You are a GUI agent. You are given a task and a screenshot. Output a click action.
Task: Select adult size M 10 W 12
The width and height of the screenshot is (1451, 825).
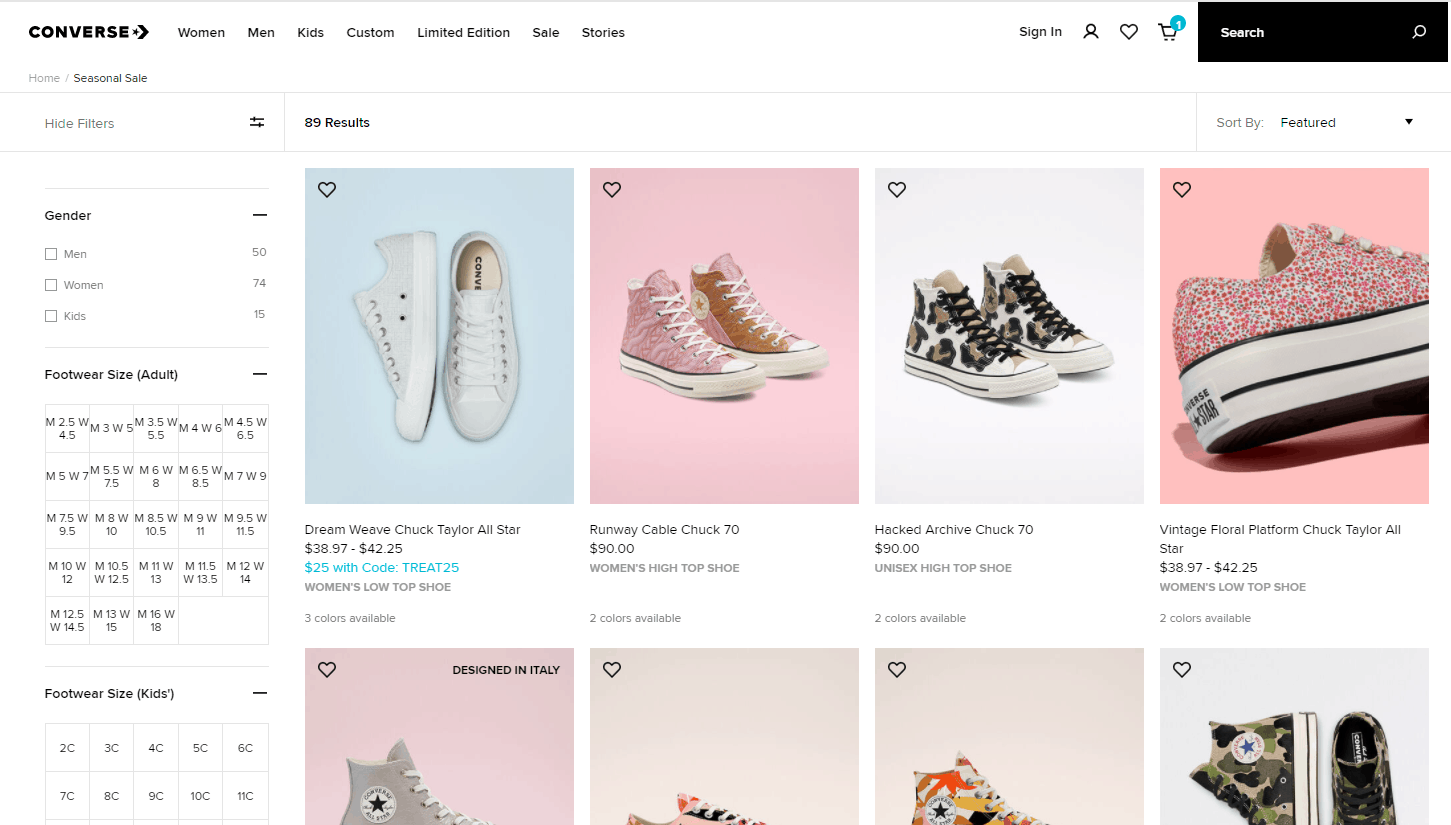click(x=67, y=572)
